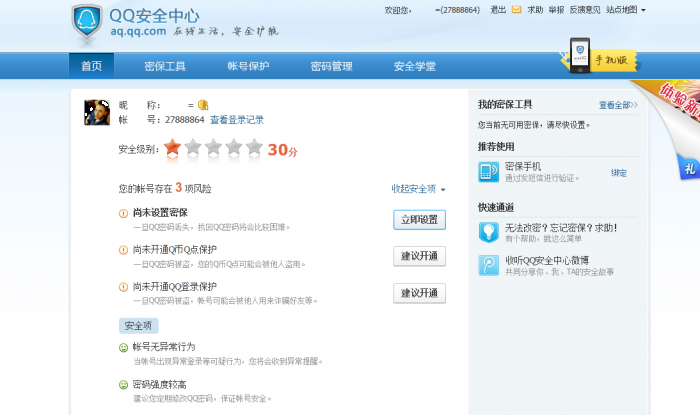The height and width of the screenshot is (415, 700).
Task: Open the mail envelope icon in top bar
Action: click(516, 9)
